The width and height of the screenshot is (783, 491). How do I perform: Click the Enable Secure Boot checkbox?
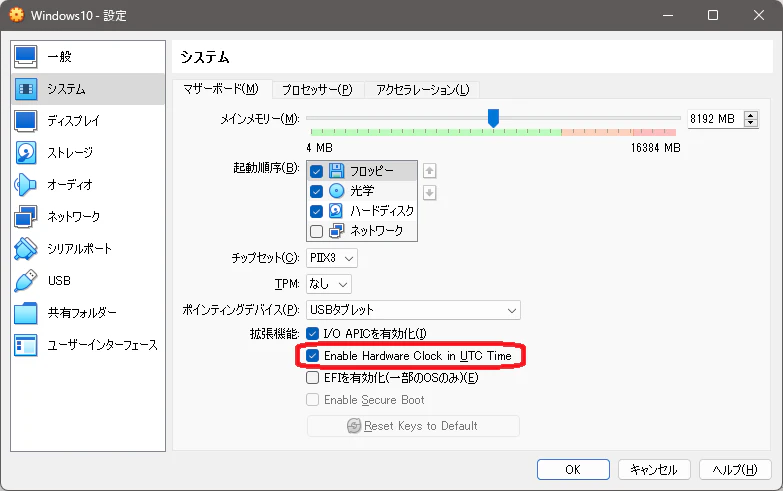(313, 400)
